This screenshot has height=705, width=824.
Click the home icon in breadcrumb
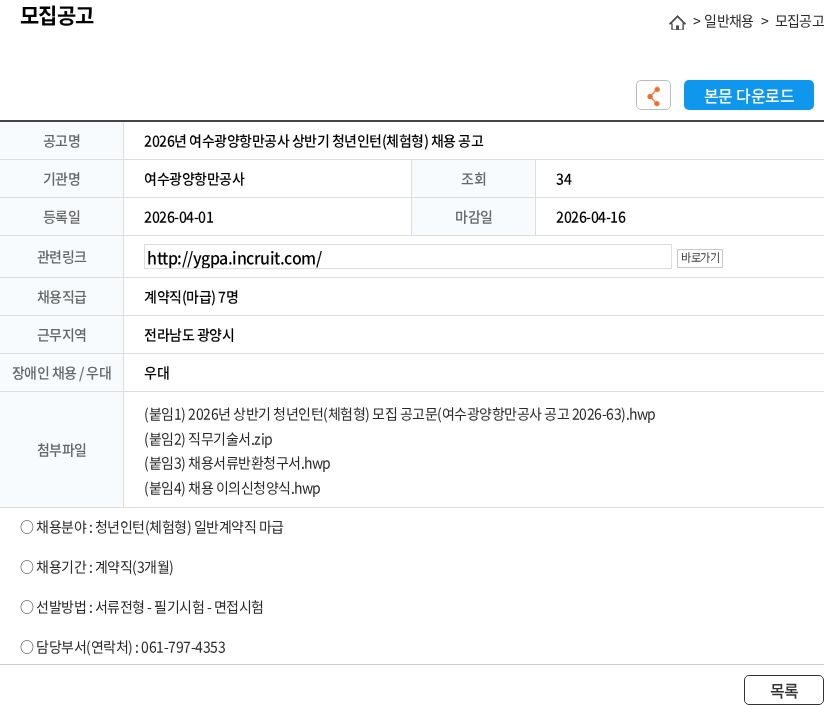point(677,23)
